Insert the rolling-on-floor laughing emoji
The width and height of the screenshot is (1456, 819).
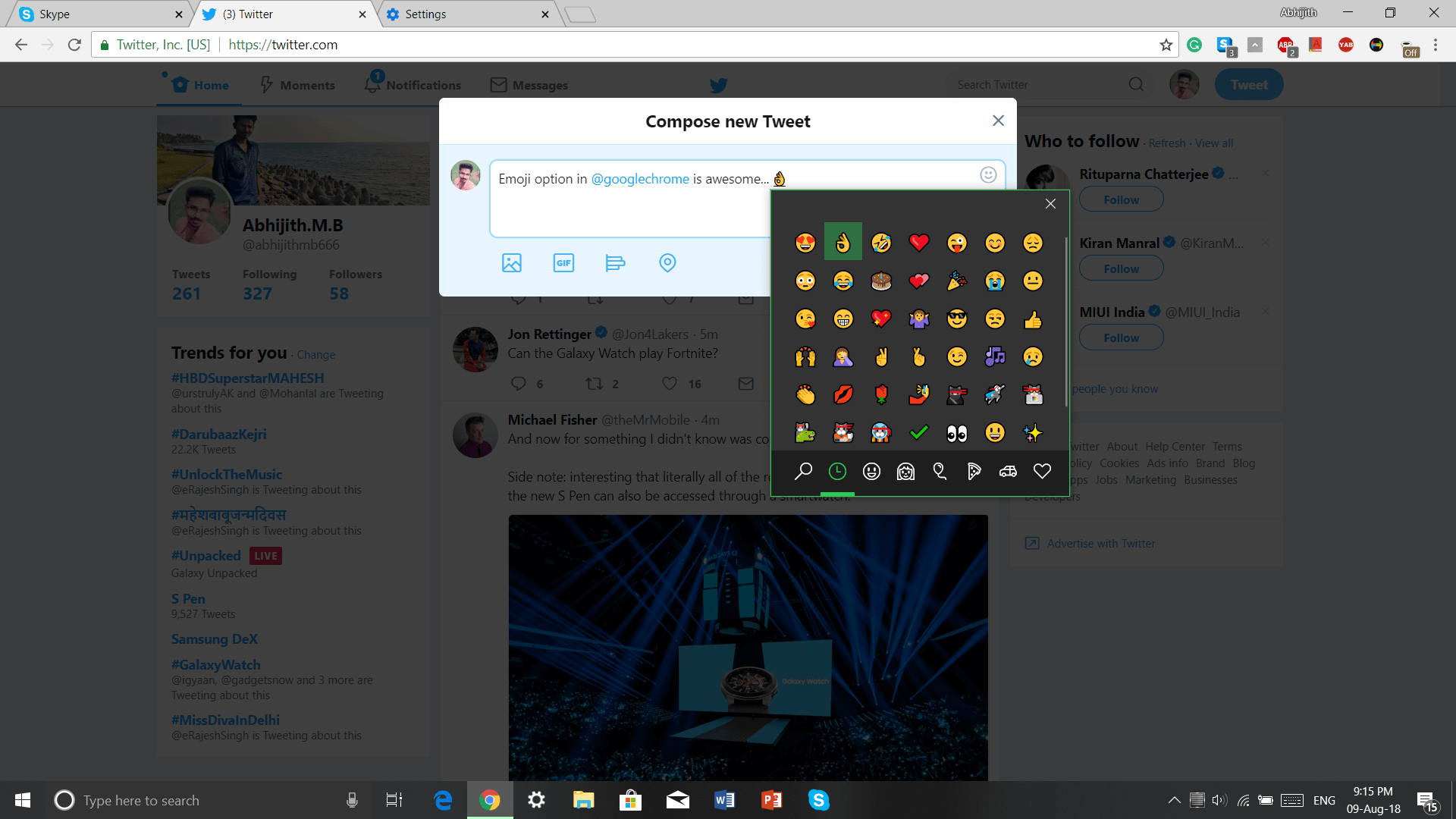[881, 243]
